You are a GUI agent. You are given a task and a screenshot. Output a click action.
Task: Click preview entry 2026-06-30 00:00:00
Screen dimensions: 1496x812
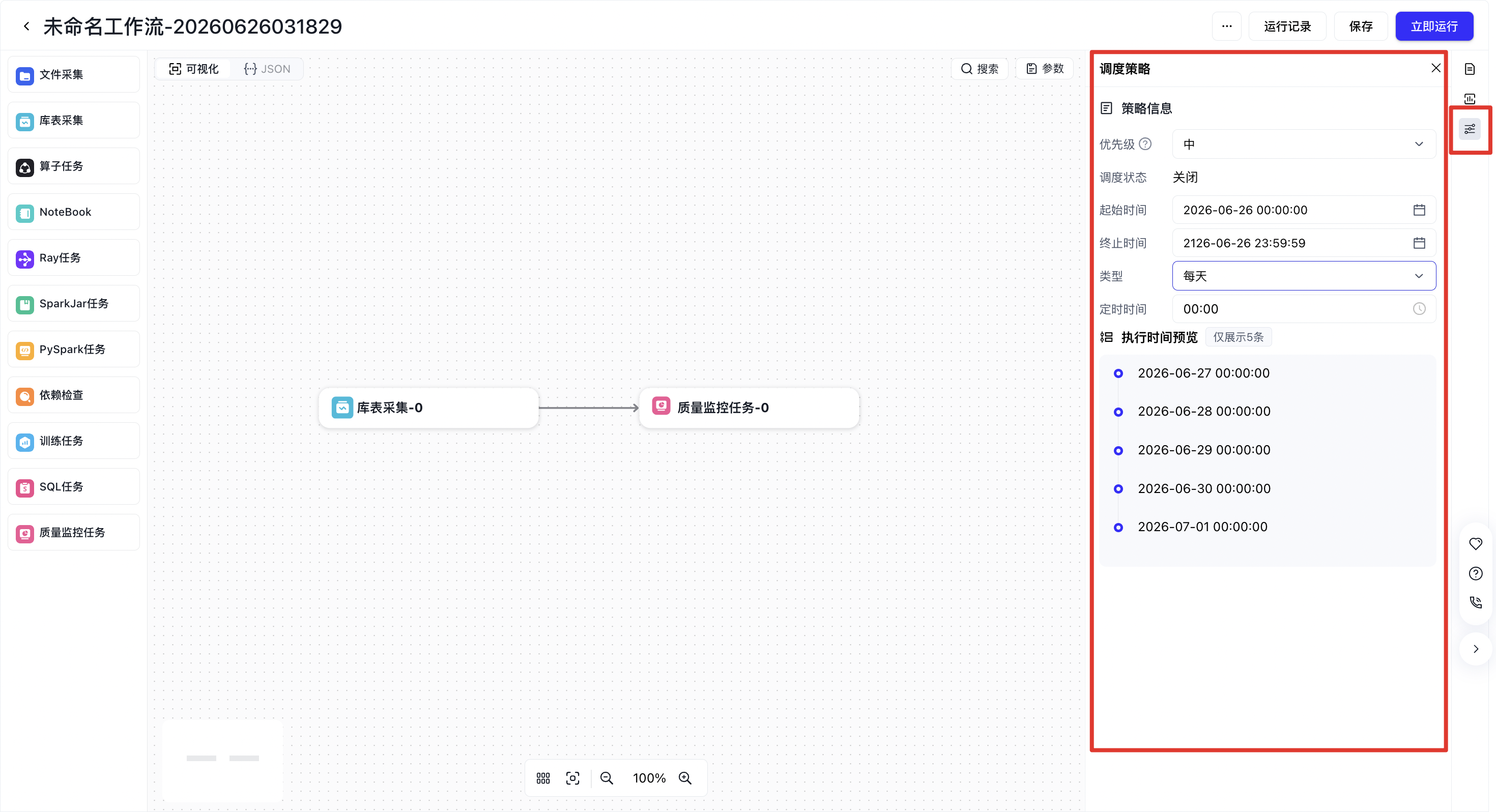pyautogui.click(x=1204, y=489)
